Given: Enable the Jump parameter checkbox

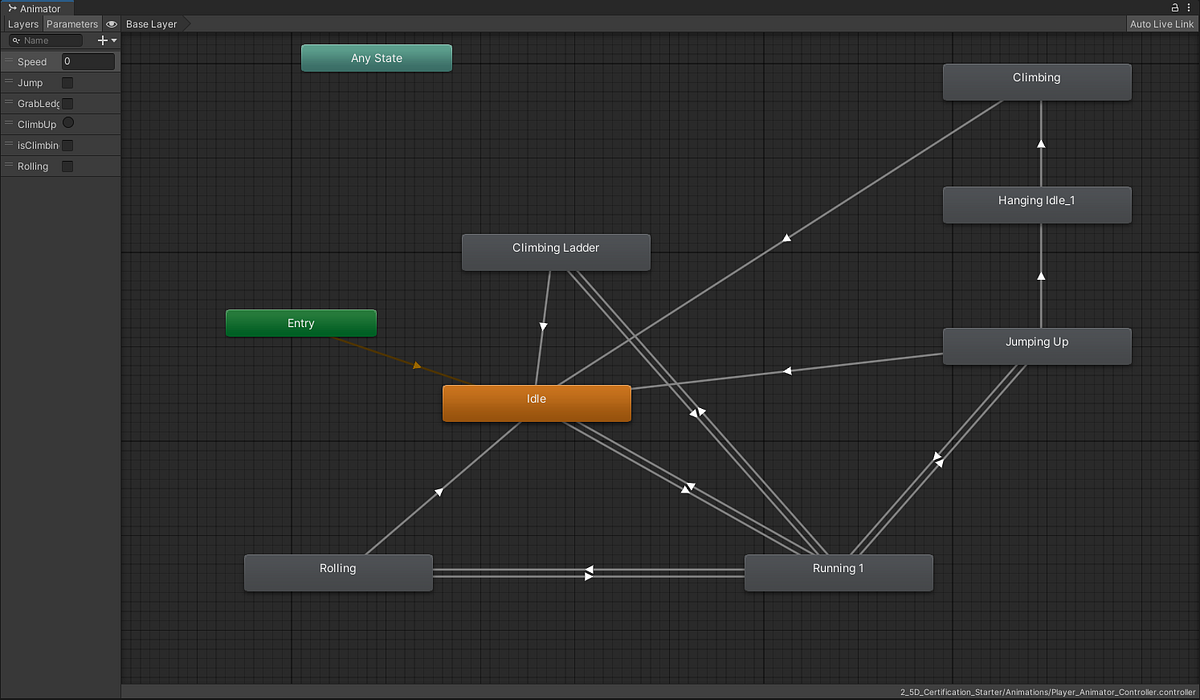Looking at the screenshot, I should 66,83.
